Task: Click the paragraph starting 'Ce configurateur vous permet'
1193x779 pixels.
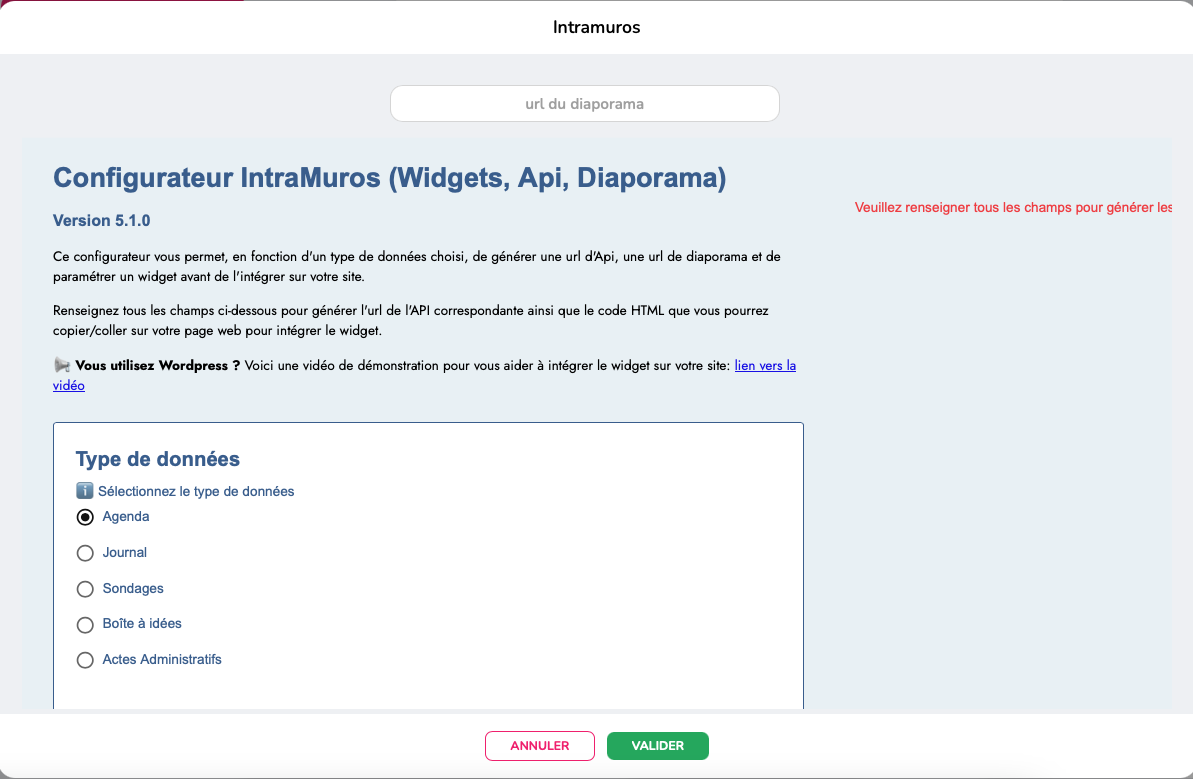Action: click(x=417, y=266)
